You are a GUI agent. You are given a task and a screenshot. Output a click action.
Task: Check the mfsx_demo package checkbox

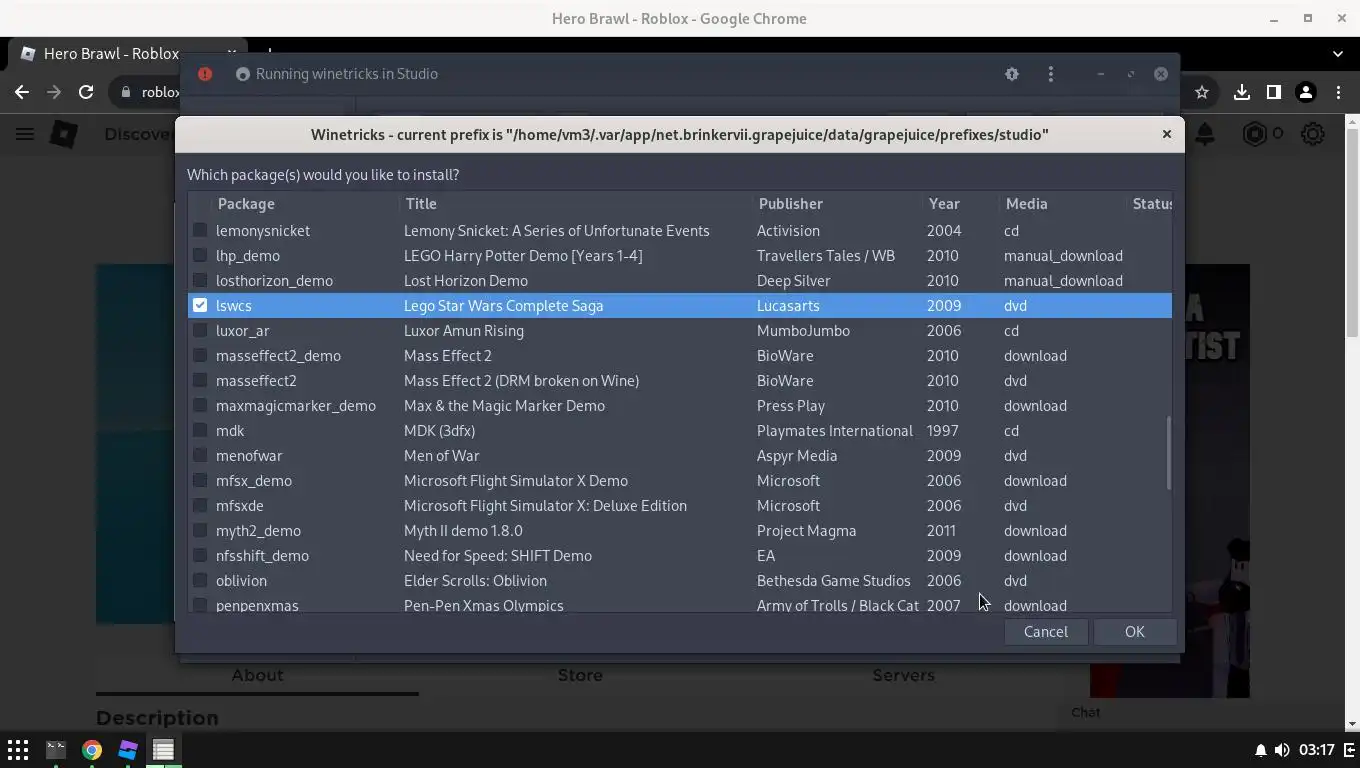coord(200,481)
